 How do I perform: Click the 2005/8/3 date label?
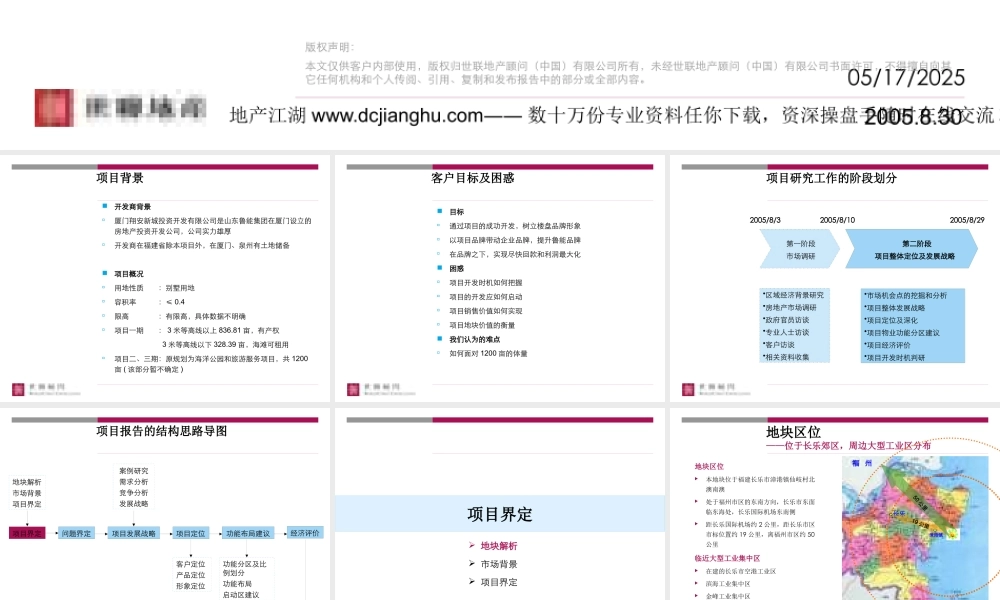tap(765, 220)
